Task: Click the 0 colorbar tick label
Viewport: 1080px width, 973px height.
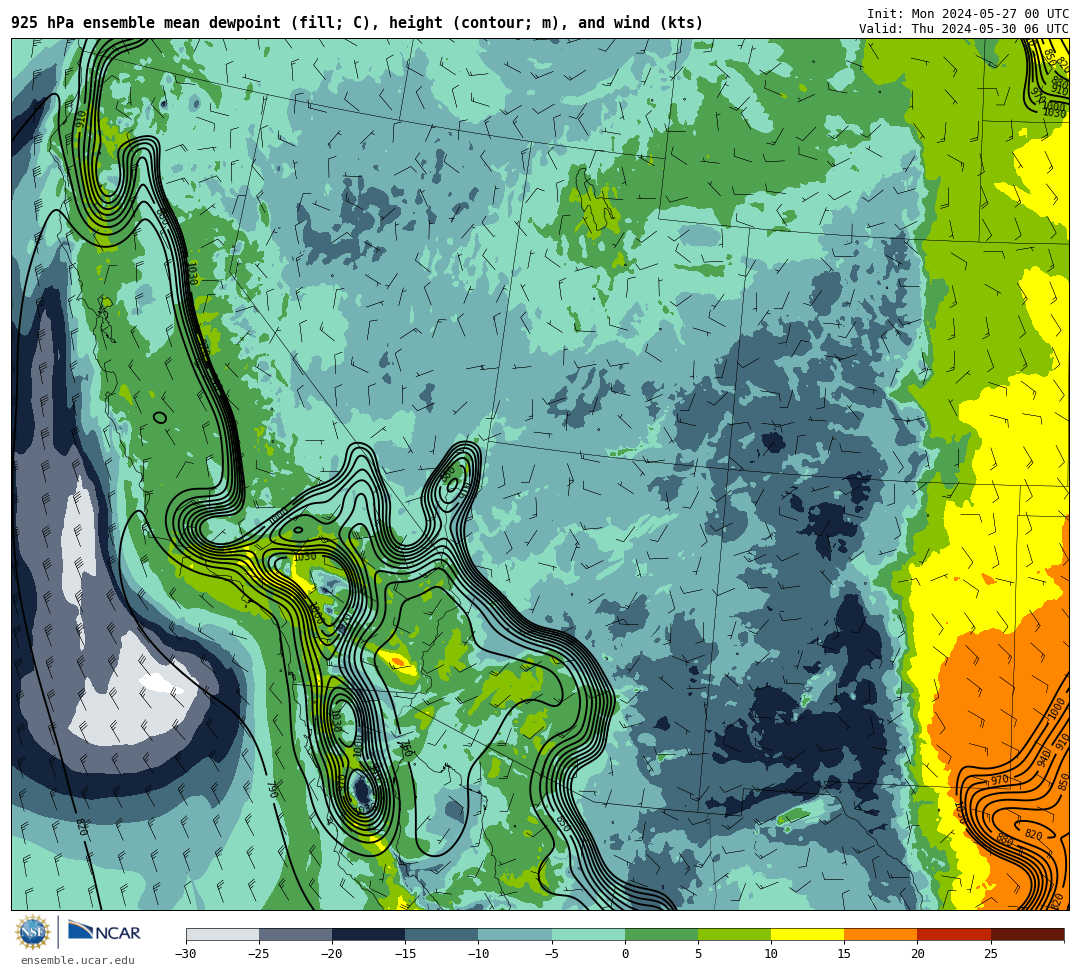Action: 625,954
